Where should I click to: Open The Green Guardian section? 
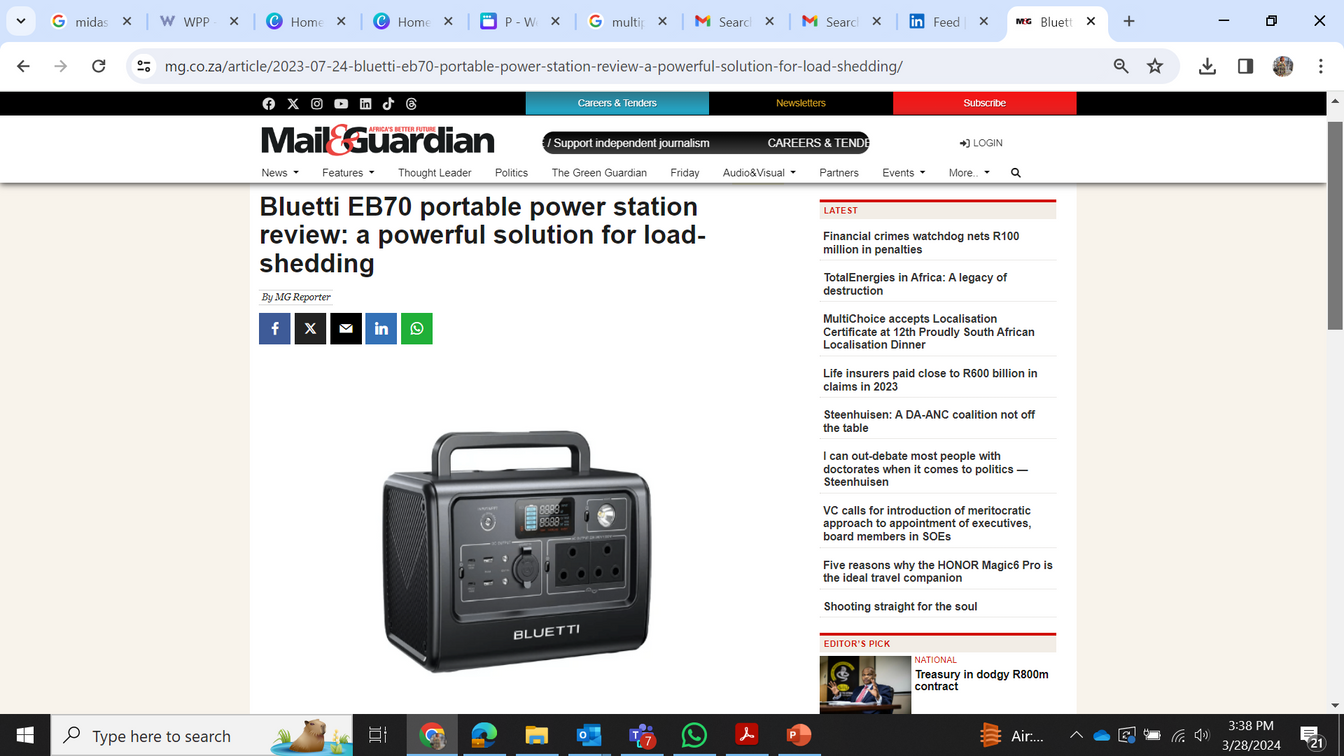click(599, 173)
